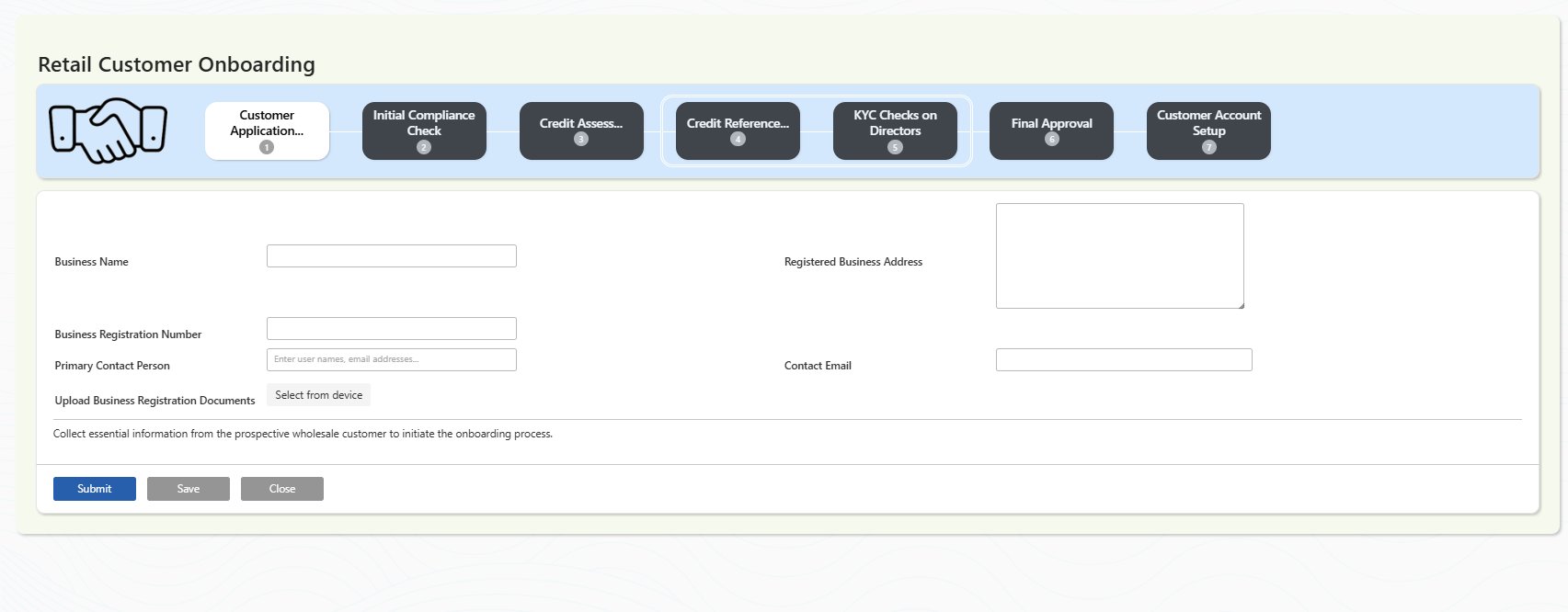Image resolution: width=1568 pixels, height=612 pixels.
Task: Click the handshake logo icon
Action: click(108, 130)
